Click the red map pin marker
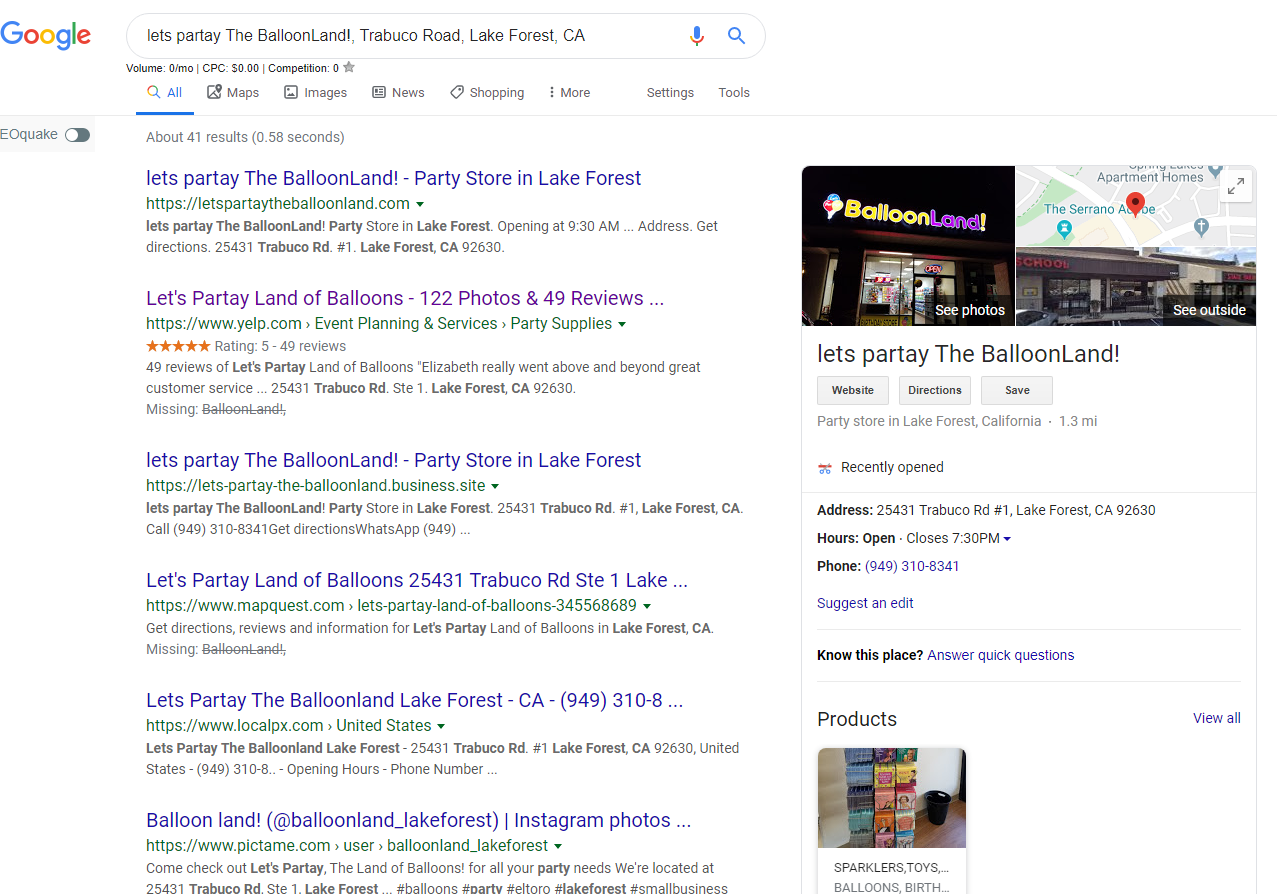Screen dimensions: 1277x894 1134,204
